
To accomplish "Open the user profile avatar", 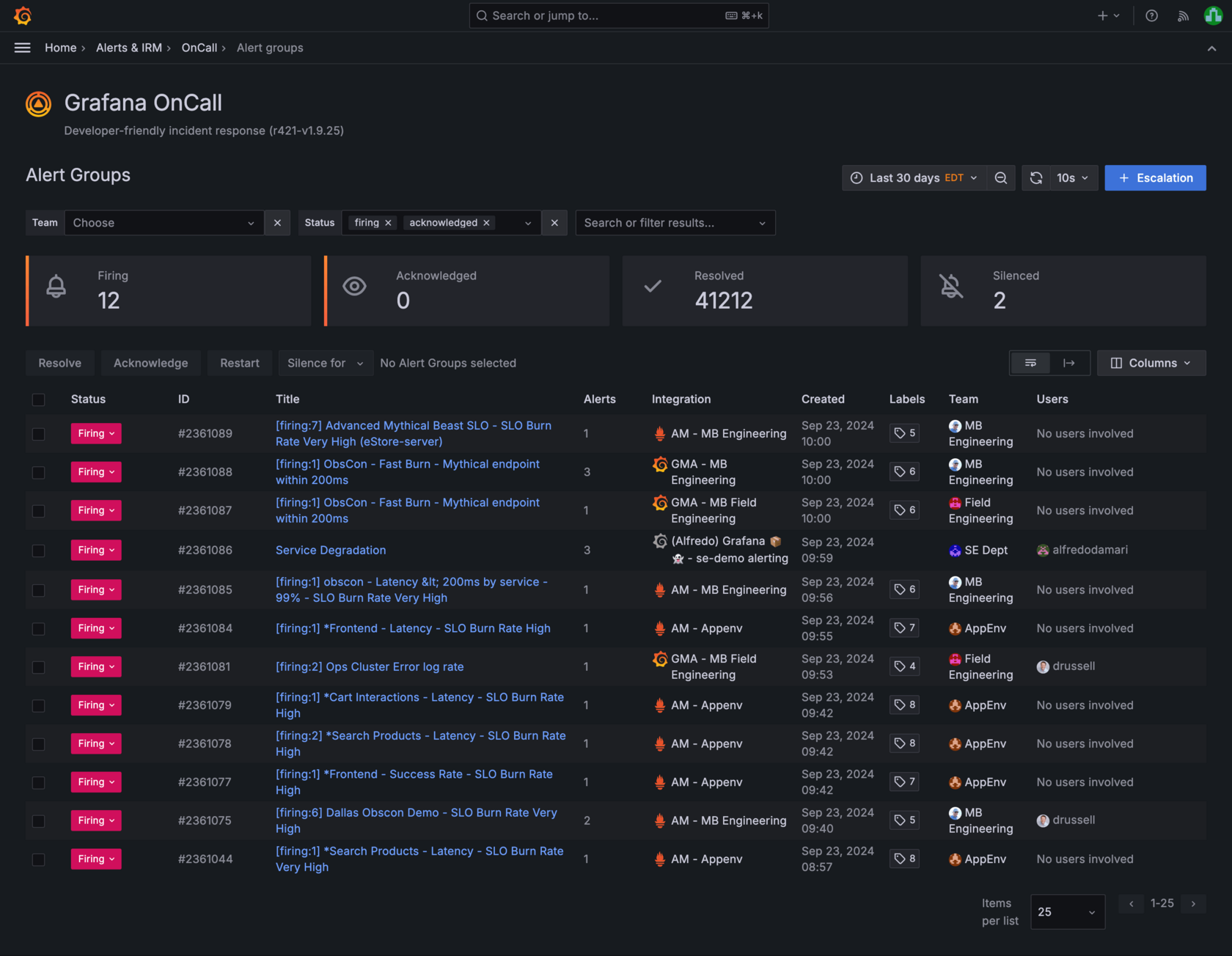I will (x=1213, y=15).
